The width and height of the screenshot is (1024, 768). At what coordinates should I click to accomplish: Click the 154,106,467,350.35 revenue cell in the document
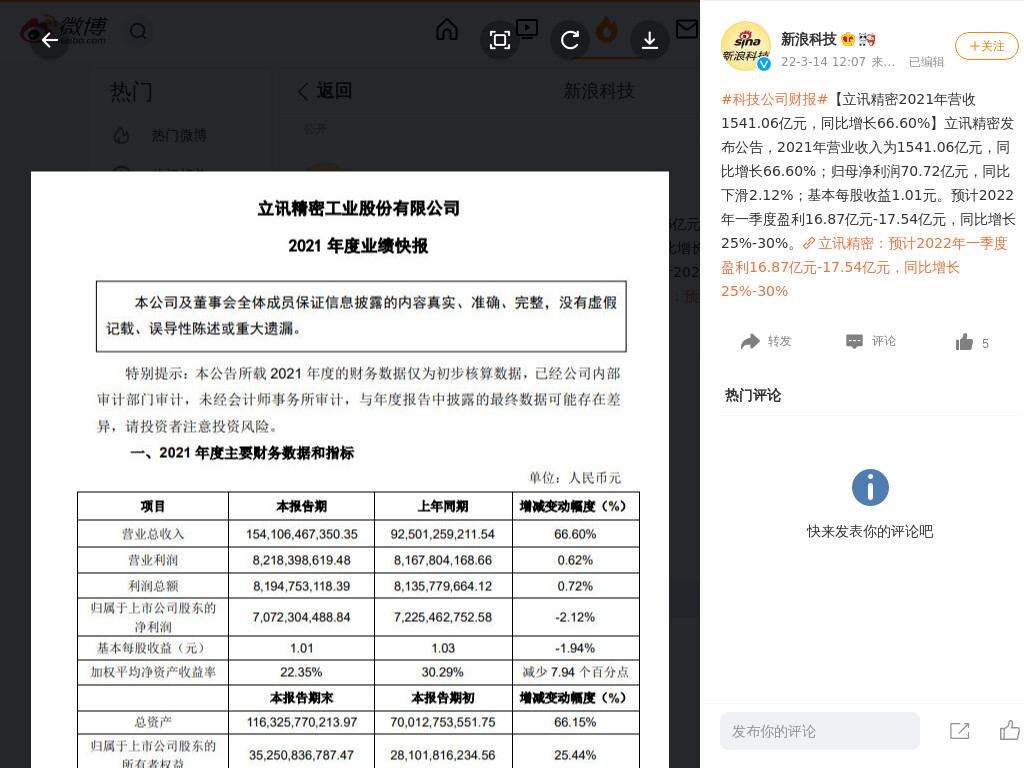[302, 534]
